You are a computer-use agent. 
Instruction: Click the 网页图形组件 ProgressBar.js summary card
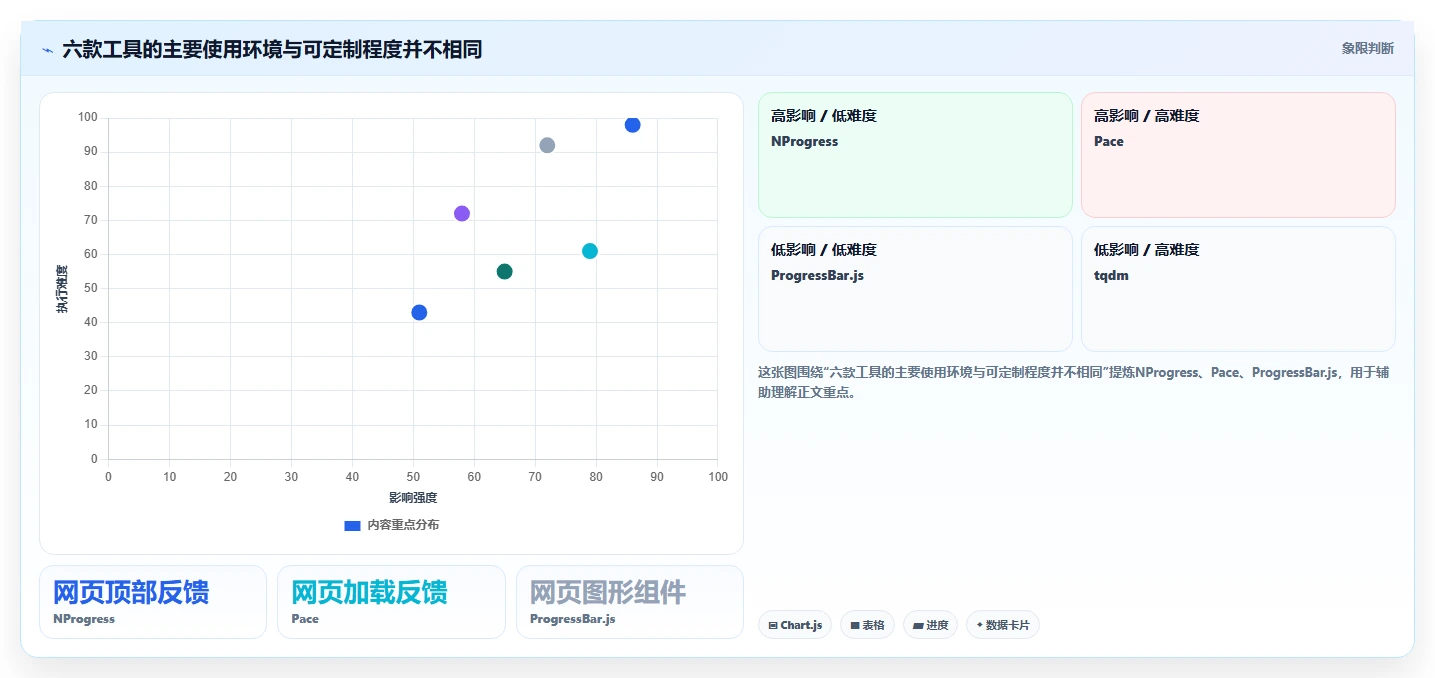(x=630, y=602)
